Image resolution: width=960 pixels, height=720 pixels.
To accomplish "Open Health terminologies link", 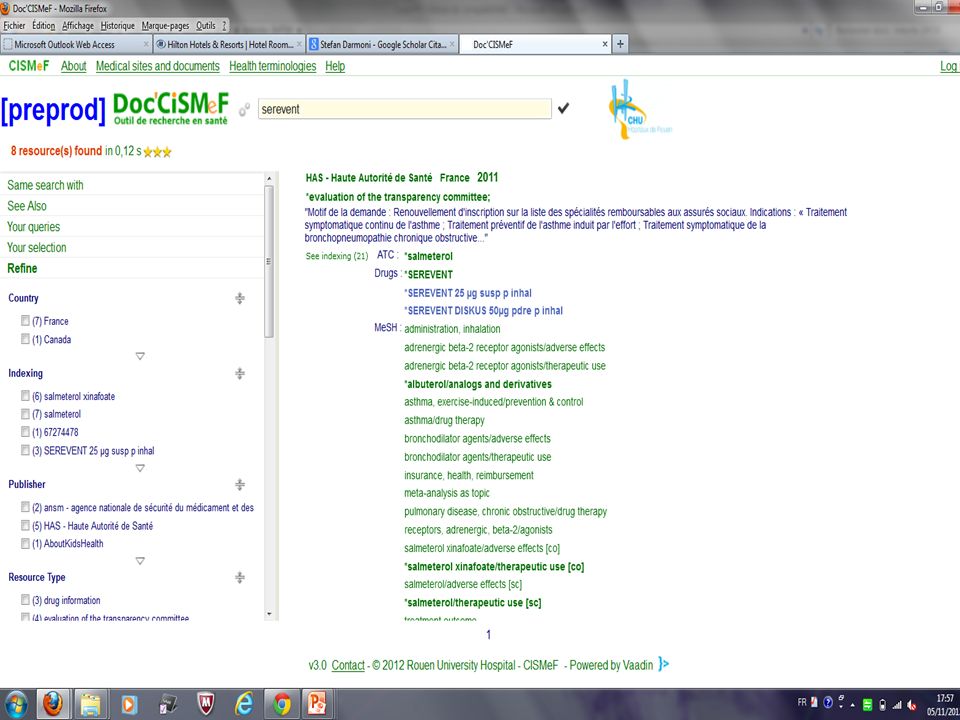I will (x=272, y=66).
